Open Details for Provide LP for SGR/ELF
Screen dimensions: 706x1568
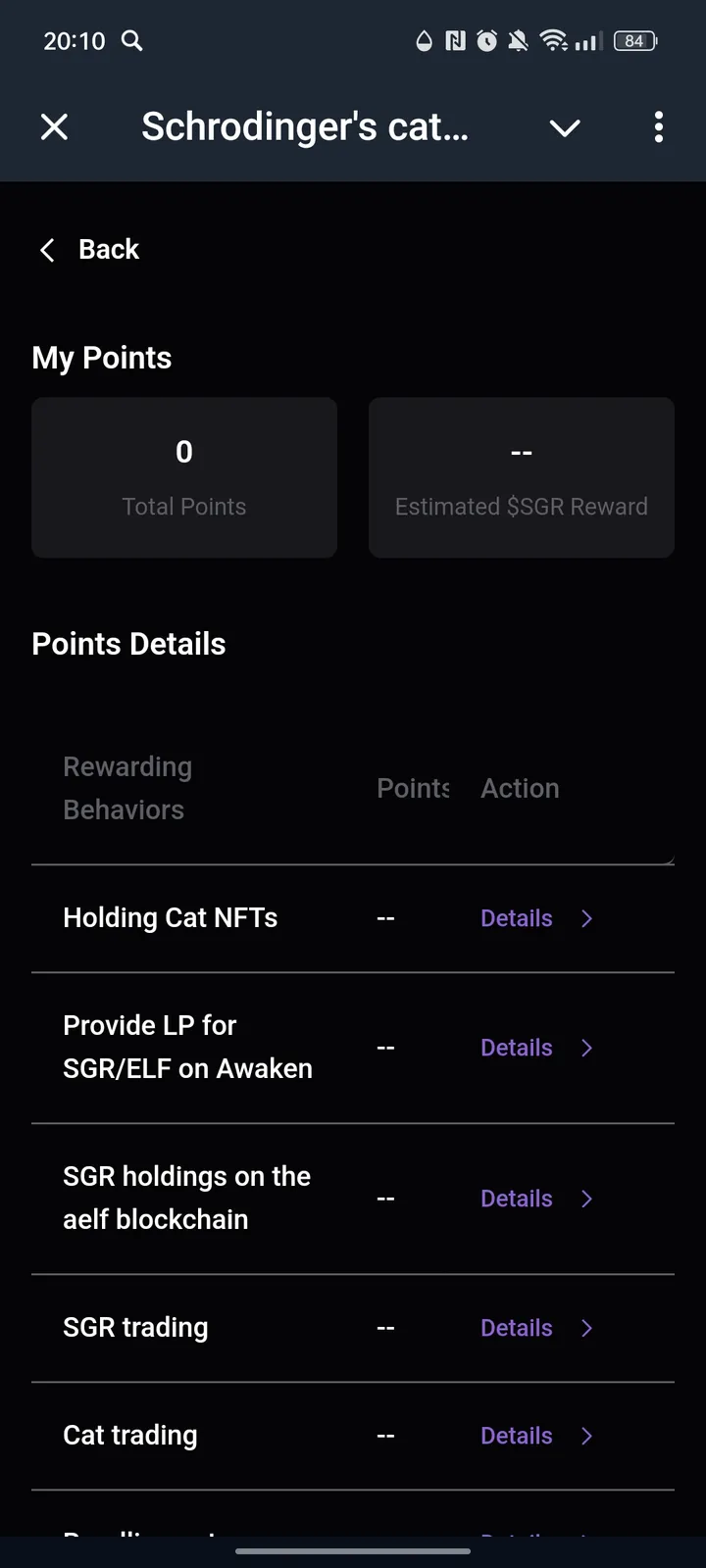point(517,1048)
